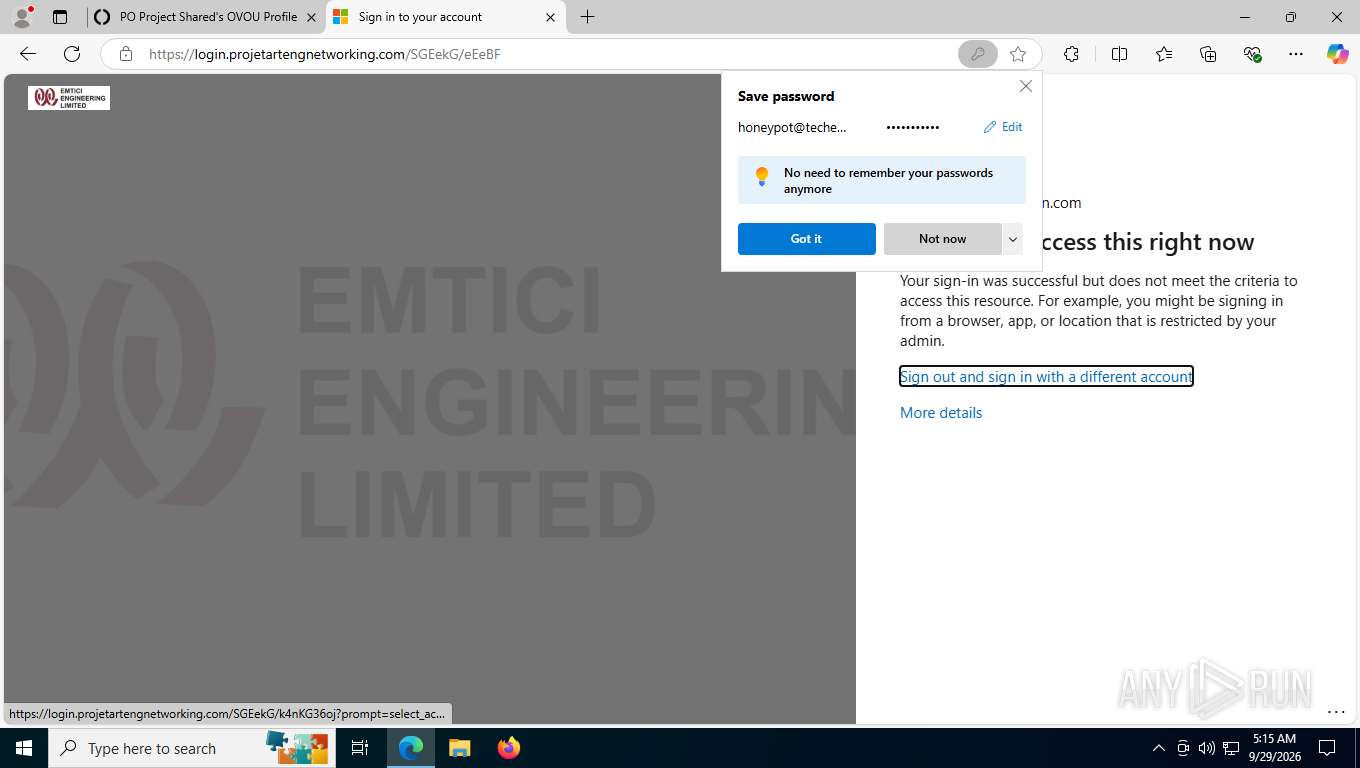Launch Copilot from the toolbar
The width and height of the screenshot is (1360, 768).
pos(1337,54)
